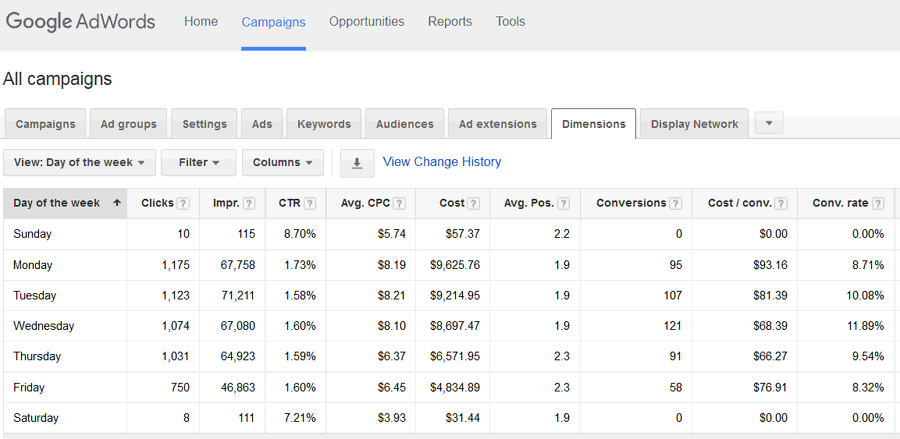The width and height of the screenshot is (900, 439).
Task: Click the sort arrow in Day of the week header
Action: pos(117,203)
